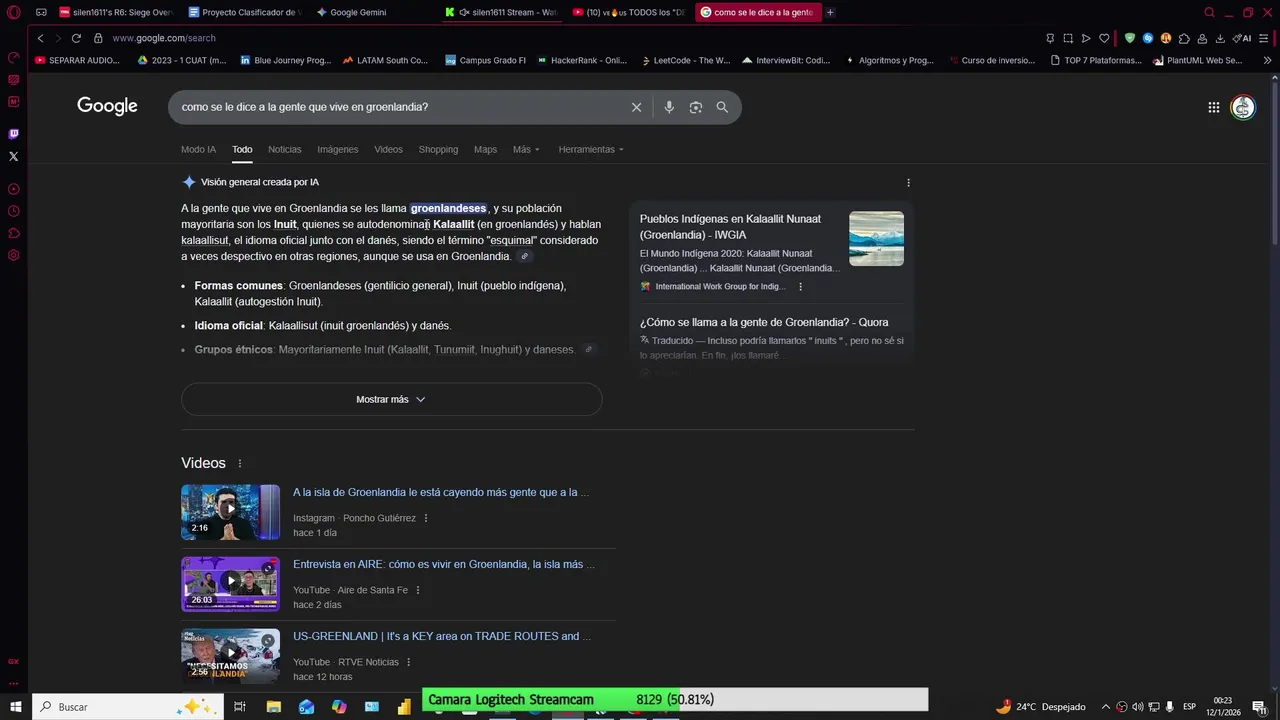Image resolution: width=1280 pixels, height=720 pixels.
Task: Open Videos section three-dot menu
Action: (240, 463)
